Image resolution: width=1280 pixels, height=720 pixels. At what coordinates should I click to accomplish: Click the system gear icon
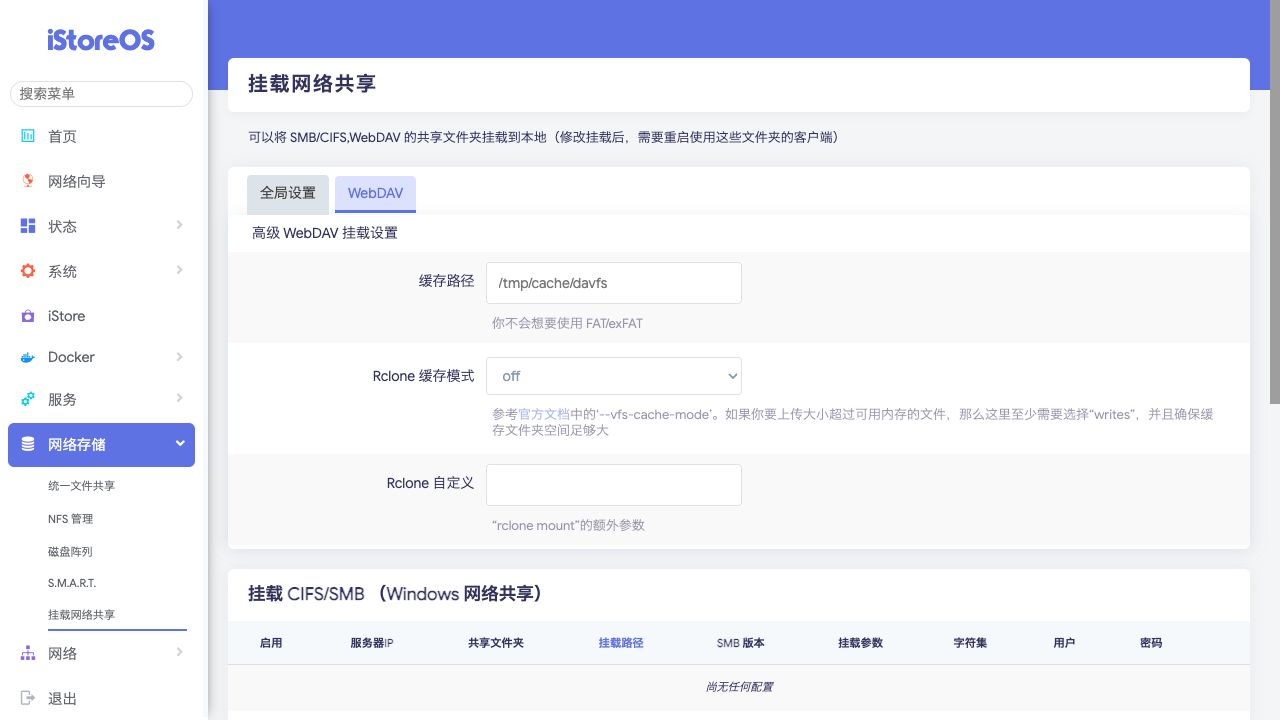[28, 271]
